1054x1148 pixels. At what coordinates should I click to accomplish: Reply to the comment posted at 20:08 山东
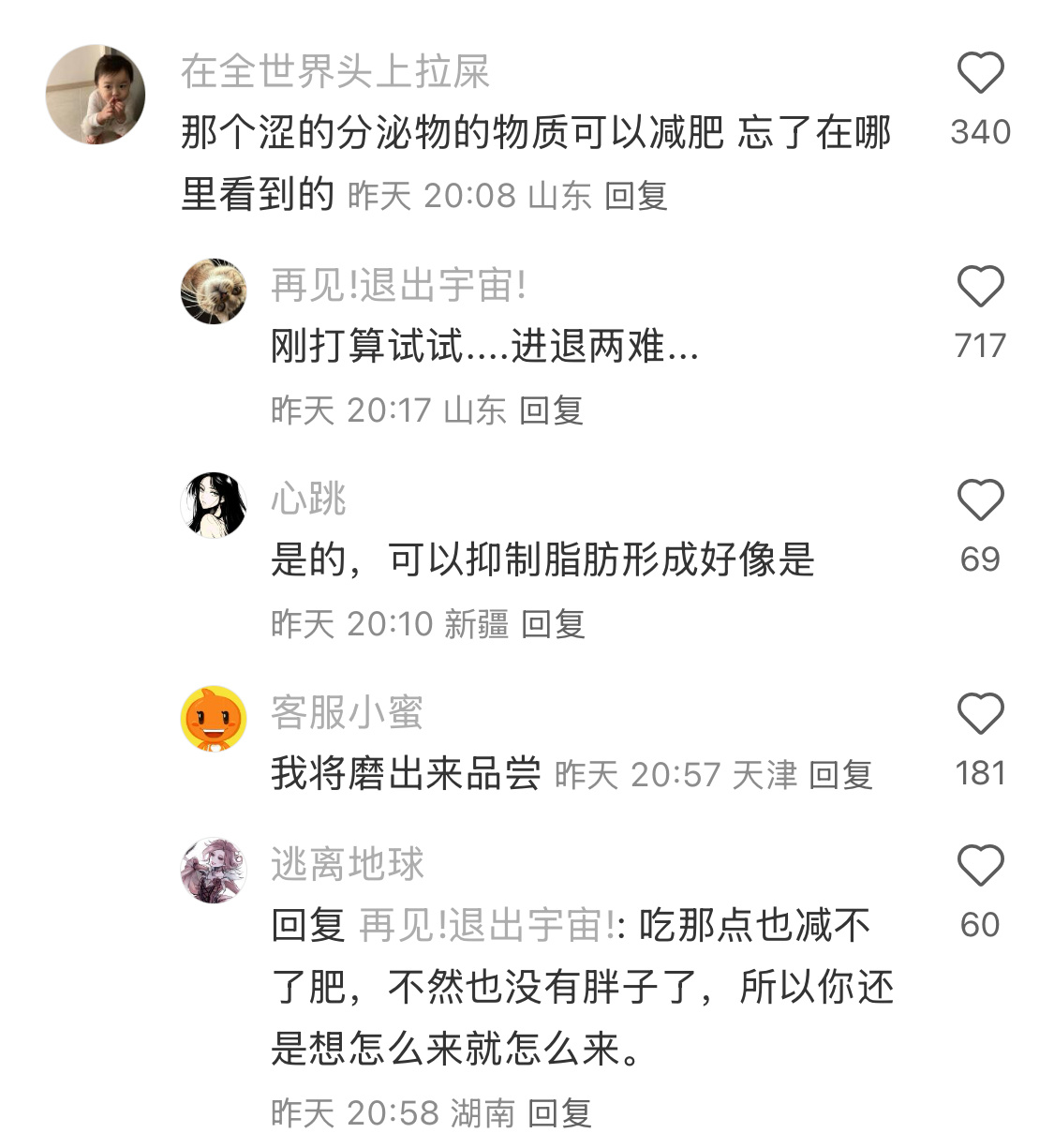tap(636, 196)
